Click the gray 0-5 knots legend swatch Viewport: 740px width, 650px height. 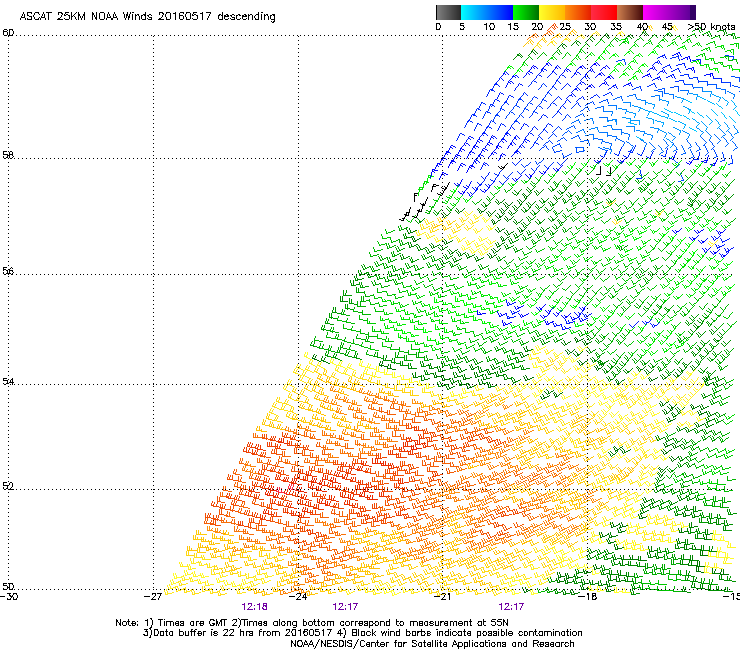coord(448,12)
